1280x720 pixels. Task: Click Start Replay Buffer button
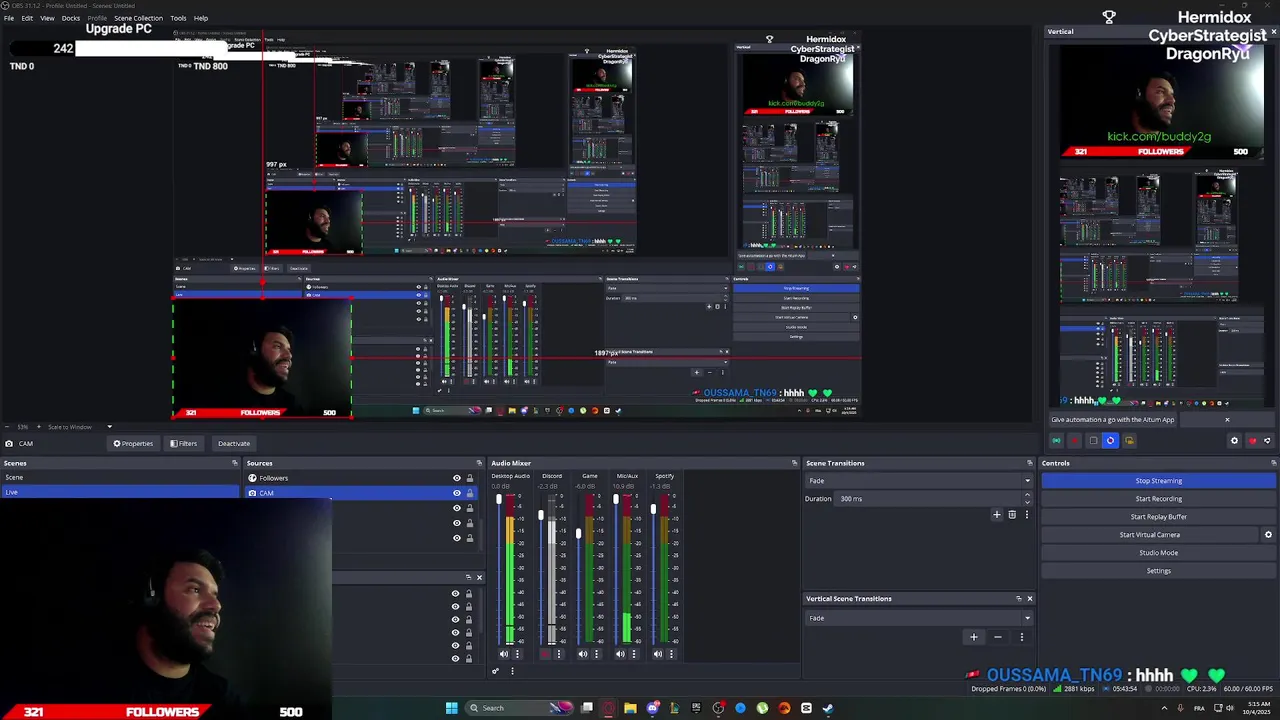point(1158,517)
